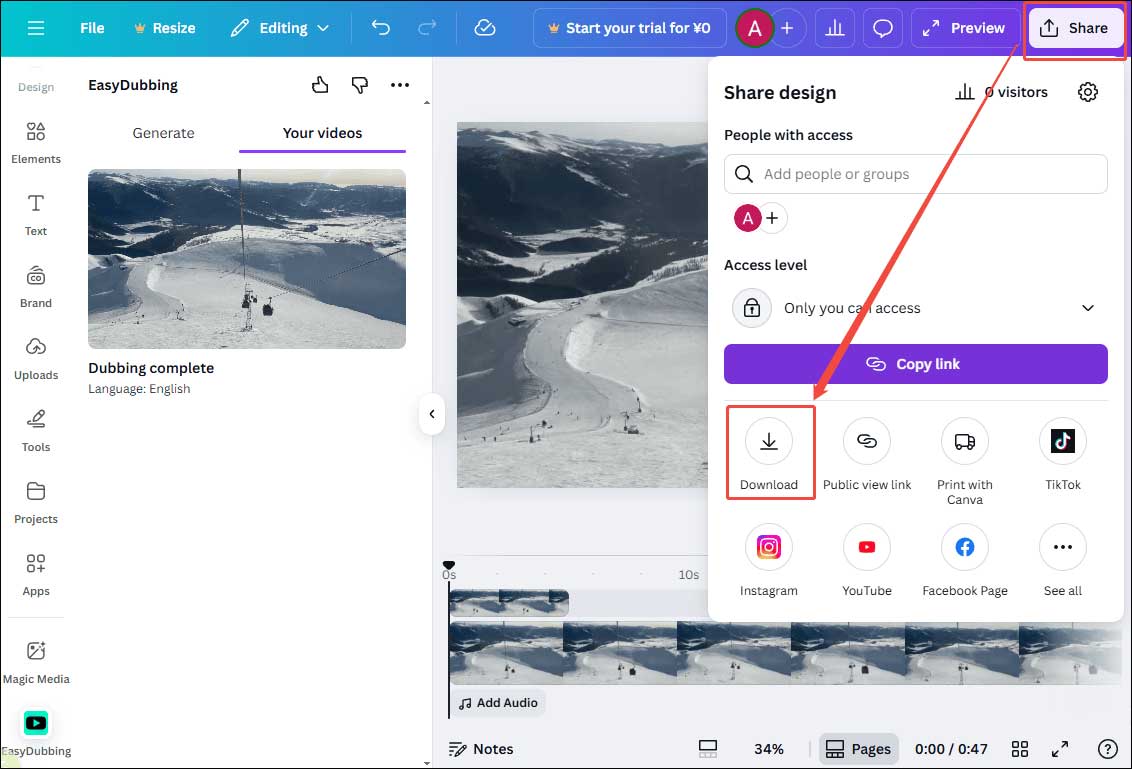Expand the Only you can access dropdown
Image resolution: width=1132 pixels, height=769 pixels.
(x=1088, y=307)
